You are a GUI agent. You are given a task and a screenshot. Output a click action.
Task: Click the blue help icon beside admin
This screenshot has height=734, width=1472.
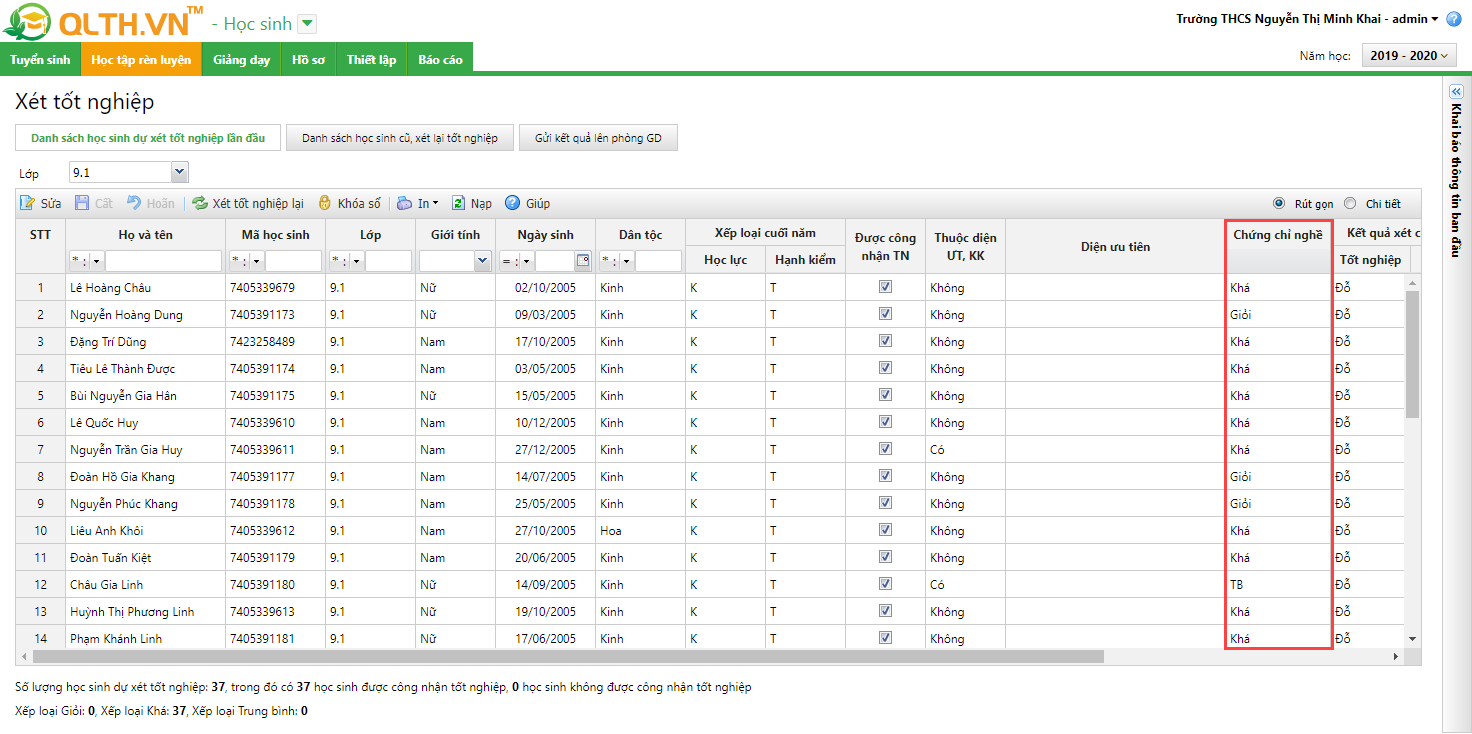point(1454,19)
